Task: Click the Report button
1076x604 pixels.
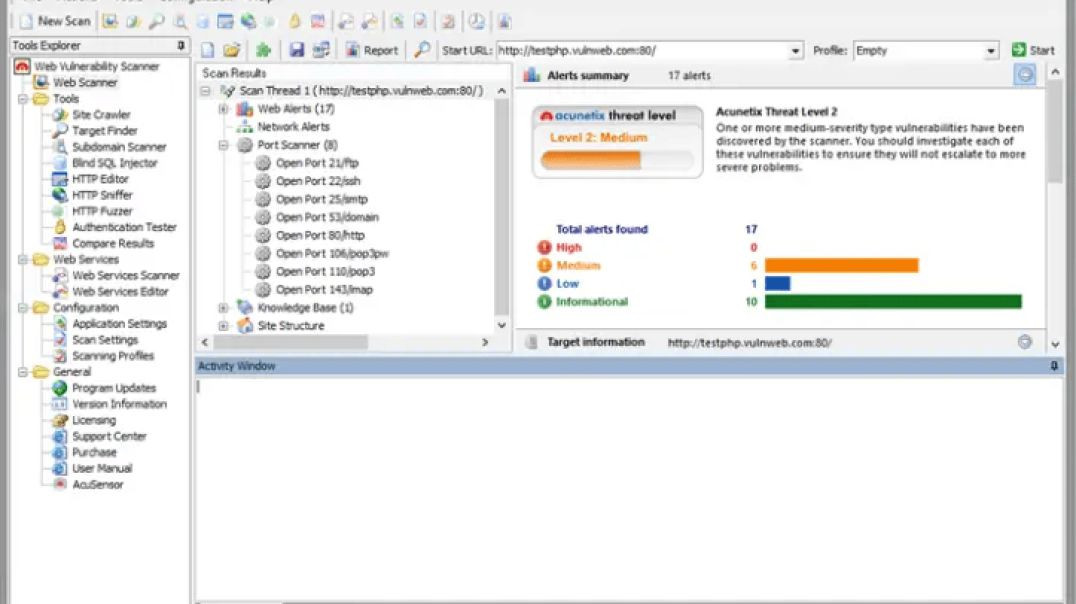Action: coord(371,50)
